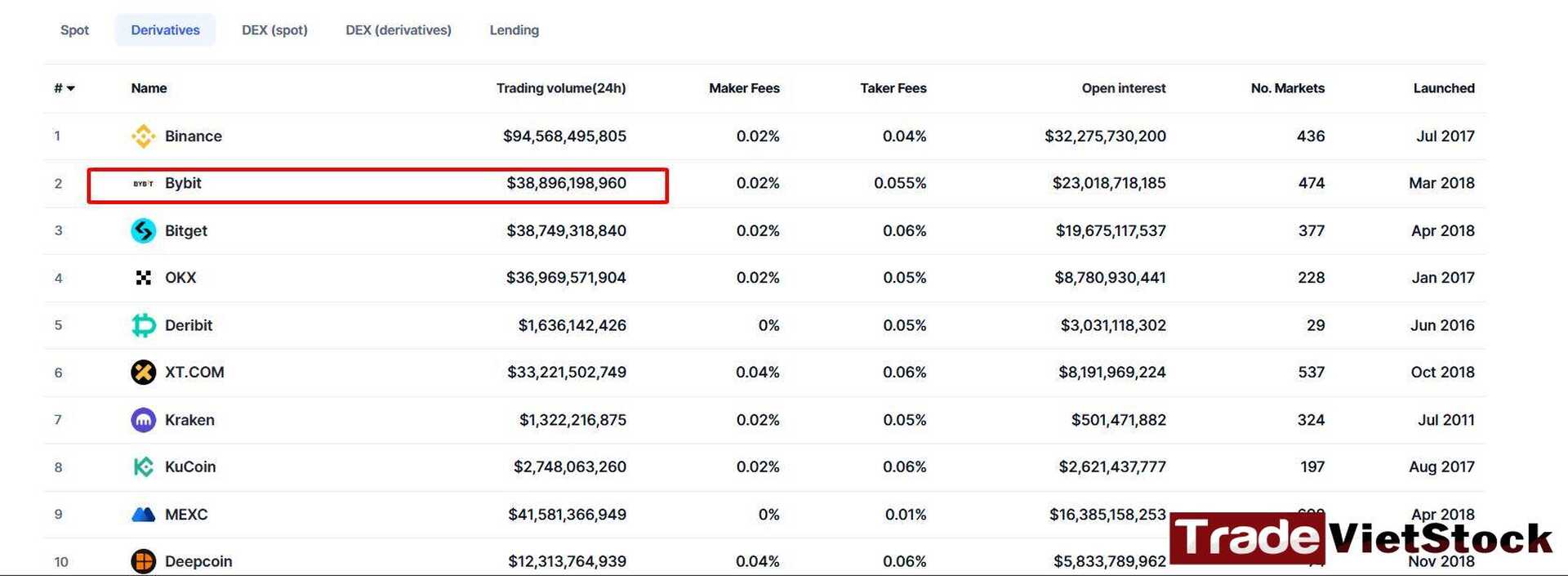
Task: Click Binance launch date Jul 2017
Action: (x=1445, y=136)
